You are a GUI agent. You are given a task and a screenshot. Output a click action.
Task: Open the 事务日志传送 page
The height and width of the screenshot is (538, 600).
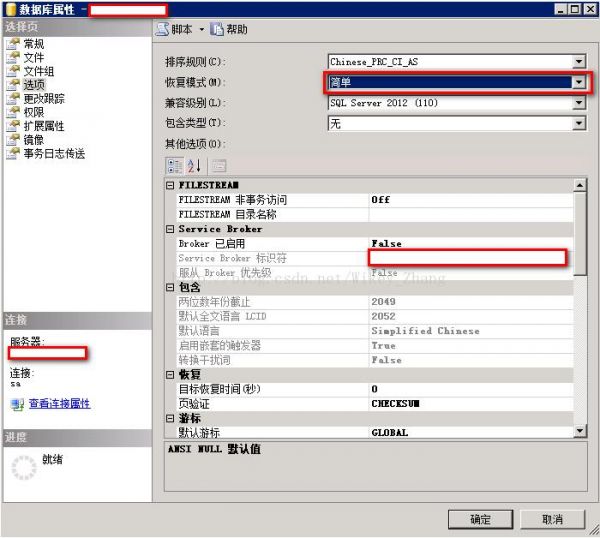(x=54, y=154)
